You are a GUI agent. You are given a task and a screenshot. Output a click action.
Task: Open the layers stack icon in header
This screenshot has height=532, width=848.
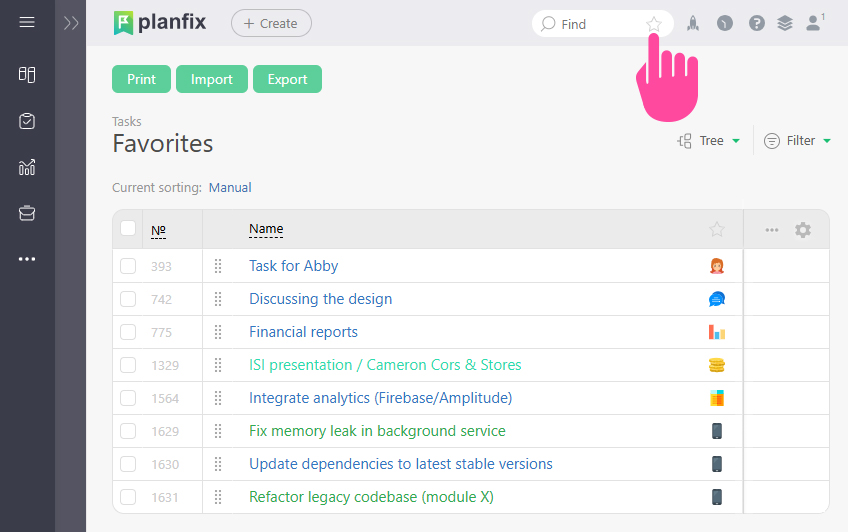click(785, 23)
